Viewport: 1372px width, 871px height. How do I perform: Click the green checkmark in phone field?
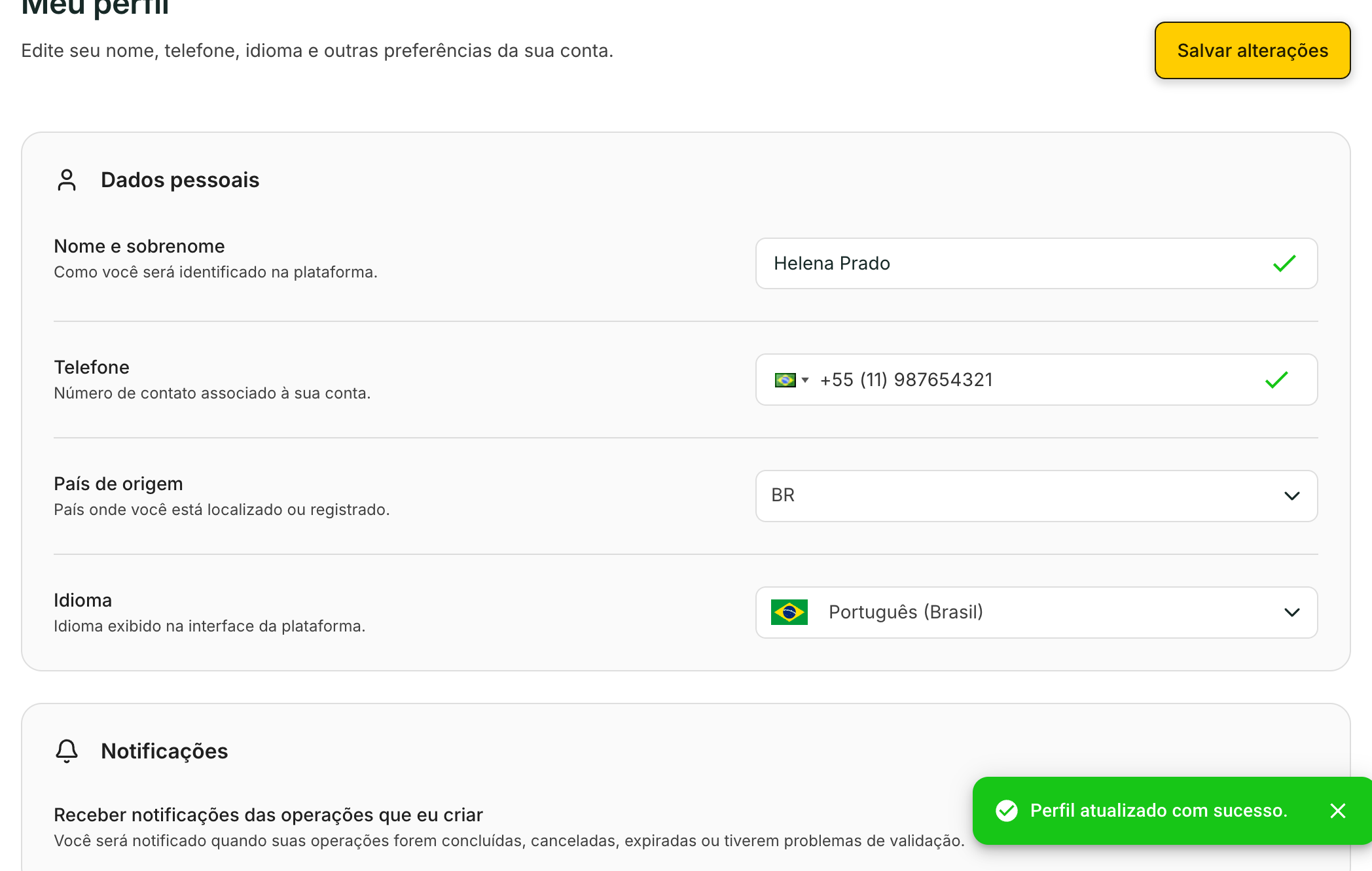pyautogui.click(x=1276, y=380)
